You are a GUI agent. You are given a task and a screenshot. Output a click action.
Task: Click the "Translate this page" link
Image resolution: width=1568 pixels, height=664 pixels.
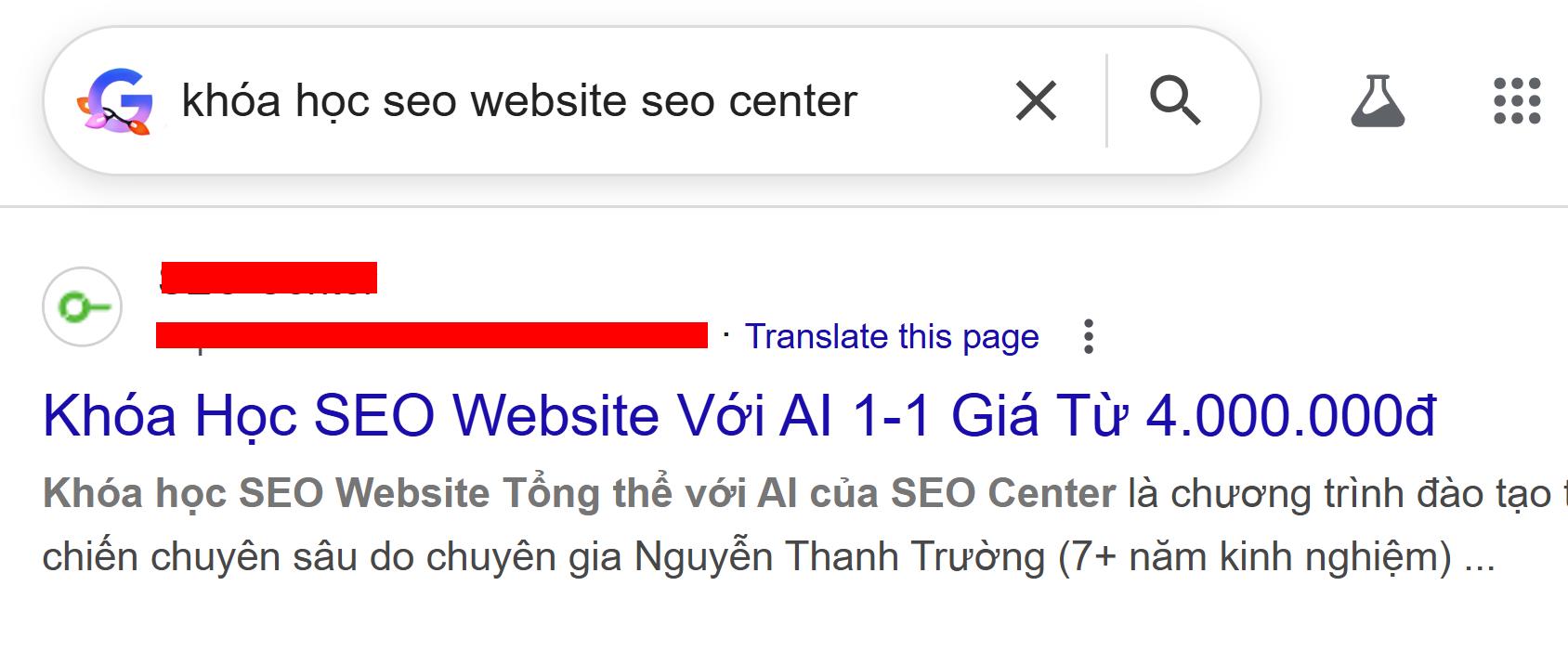click(892, 336)
